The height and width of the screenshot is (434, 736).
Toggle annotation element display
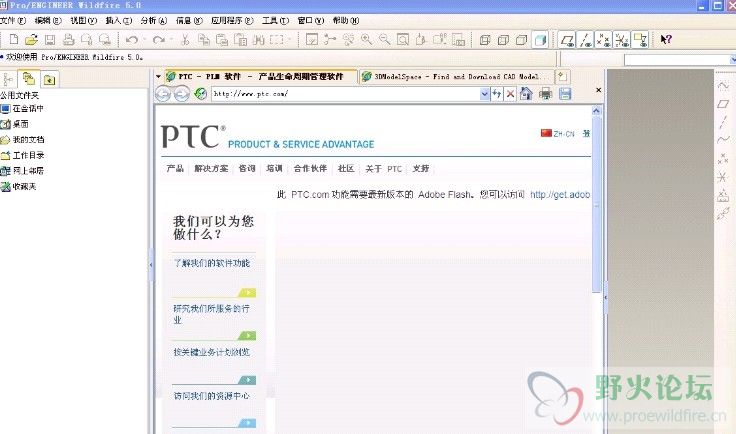640,40
